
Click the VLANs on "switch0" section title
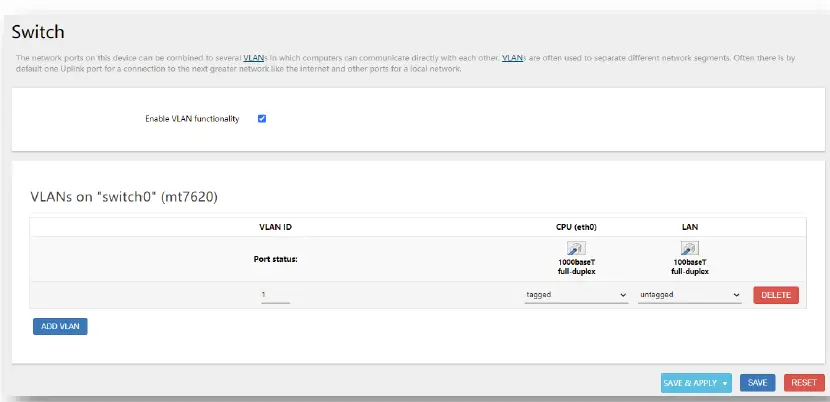tap(124, 197)
